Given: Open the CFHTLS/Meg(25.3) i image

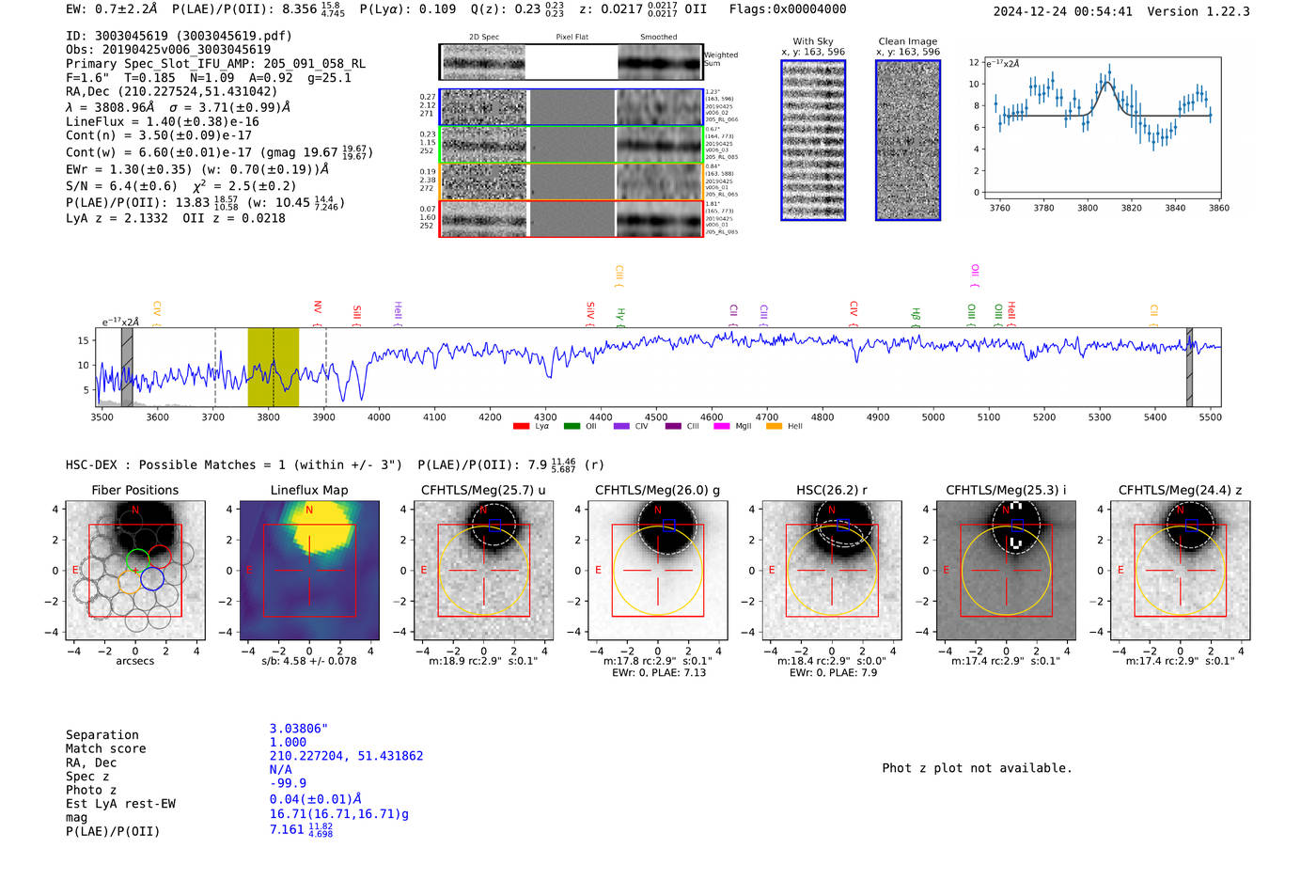Looking at the screenshot, I should click(1006, 572).
